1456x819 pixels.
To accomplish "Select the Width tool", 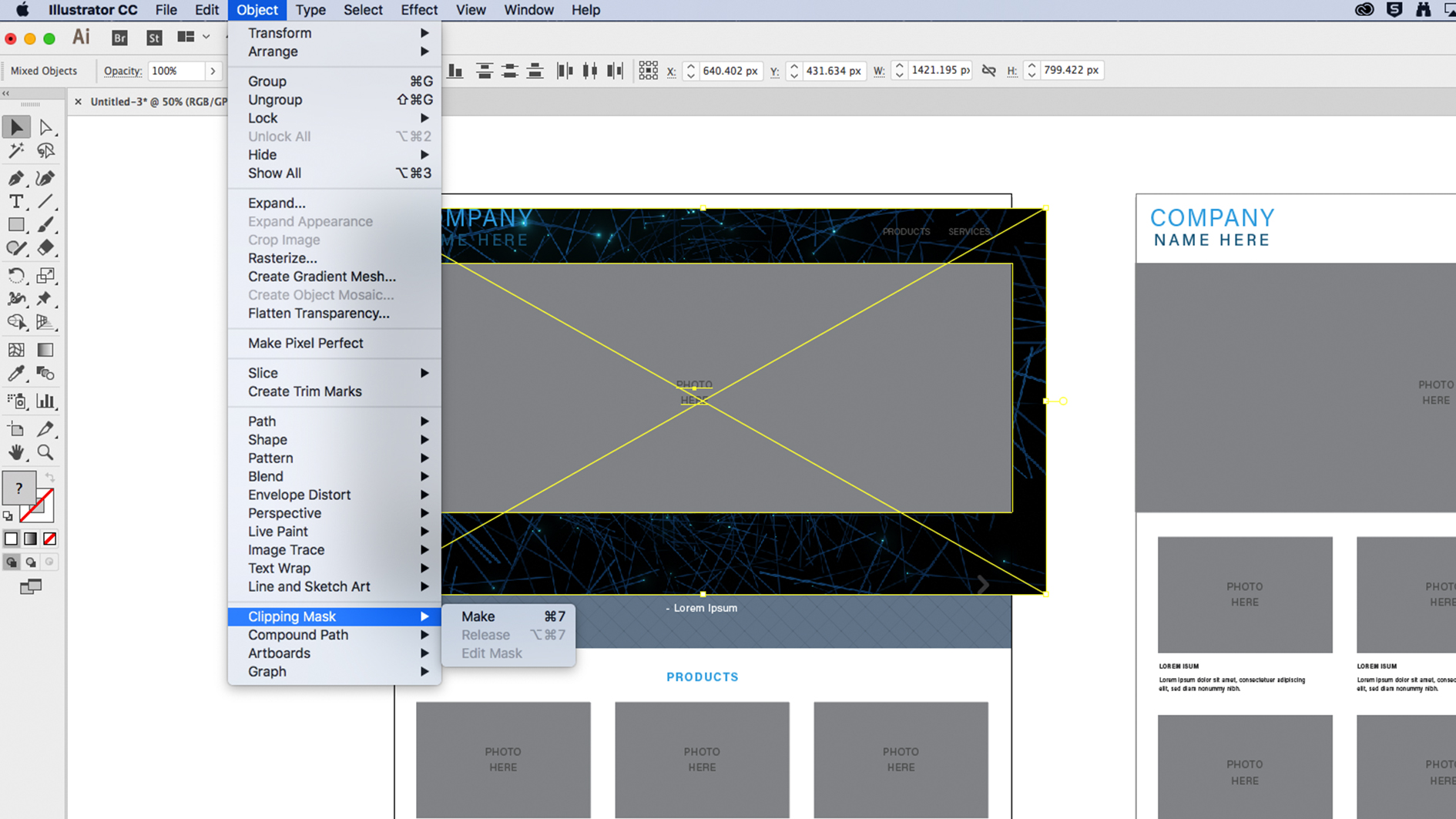I will (x=16, y=298).
